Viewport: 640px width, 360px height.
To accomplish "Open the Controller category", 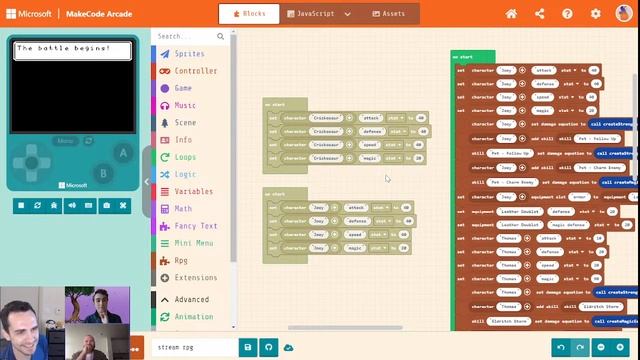I will 190,71.
